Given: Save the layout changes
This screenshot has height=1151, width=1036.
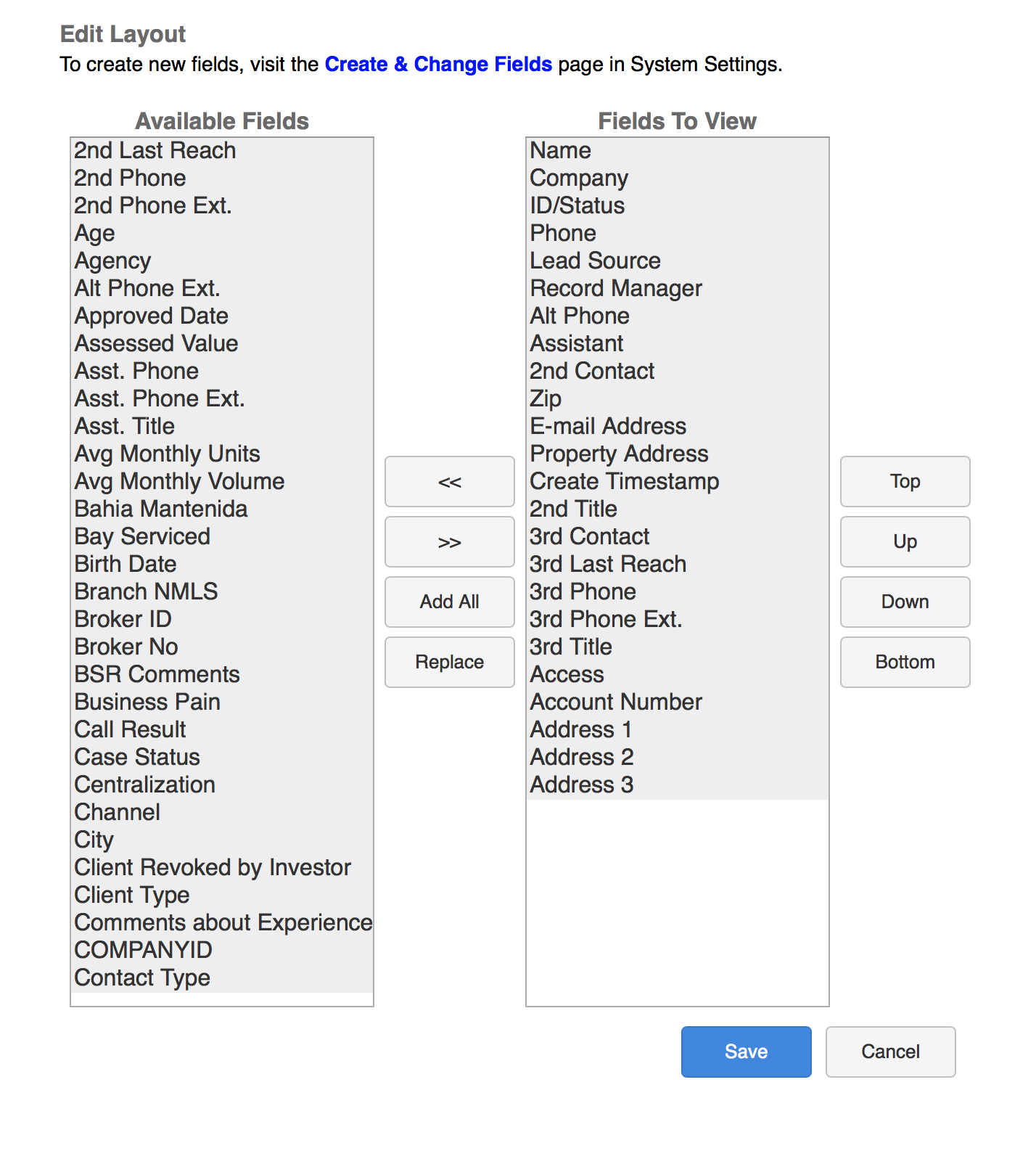Looking at the screenshot, I should (746, 1052).
